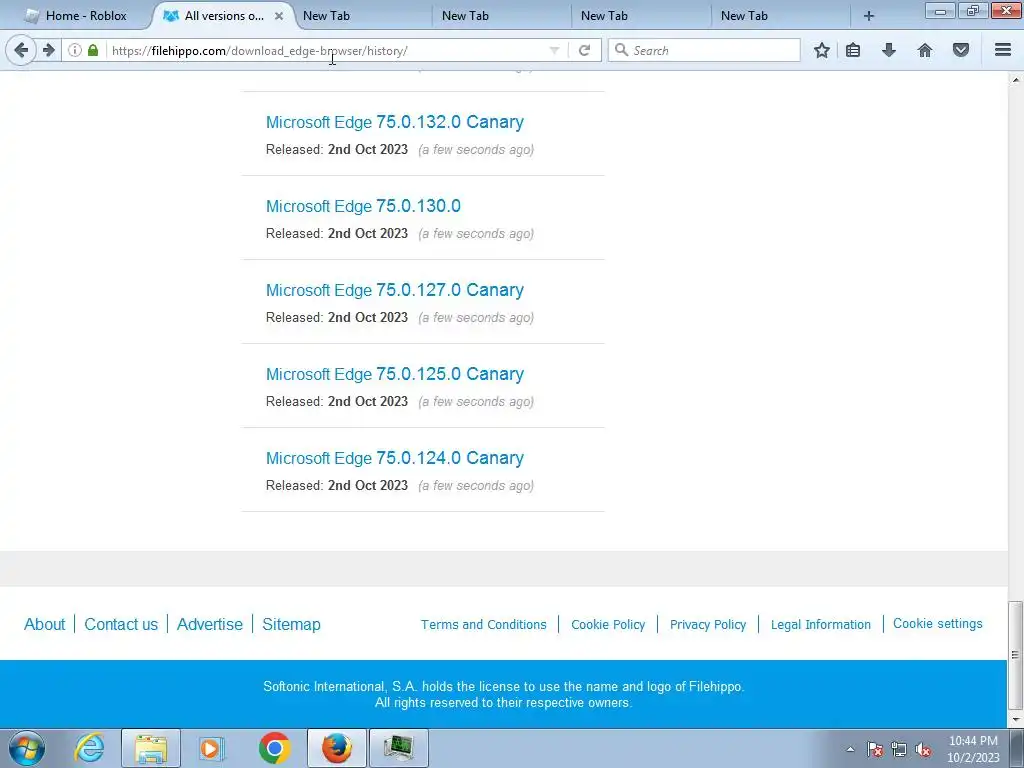Switch to the first New Tab
This screenshot has width=1024, height=768.
(360, 16)
